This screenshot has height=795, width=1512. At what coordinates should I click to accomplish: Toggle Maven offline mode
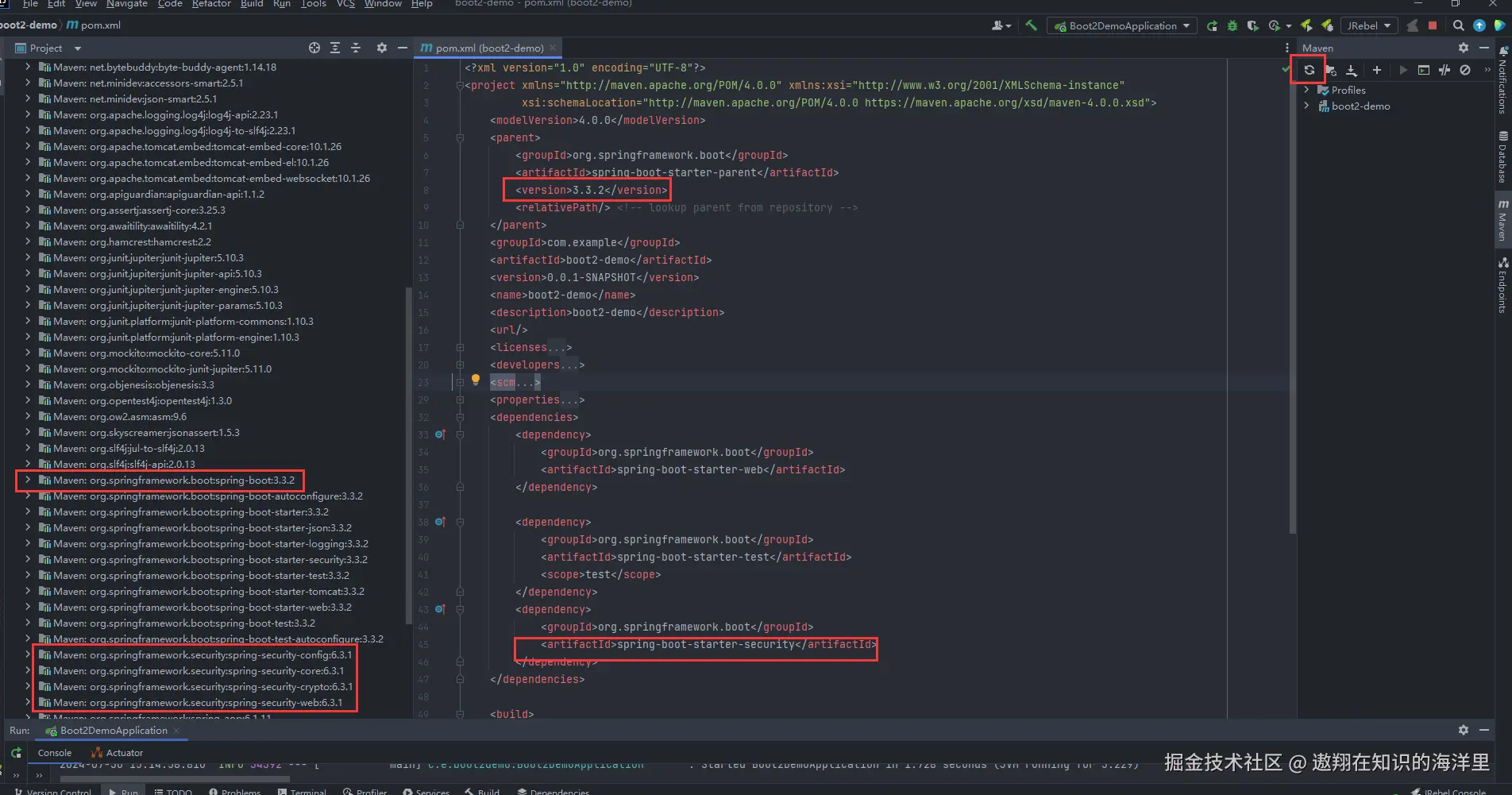pos(1444,70)
